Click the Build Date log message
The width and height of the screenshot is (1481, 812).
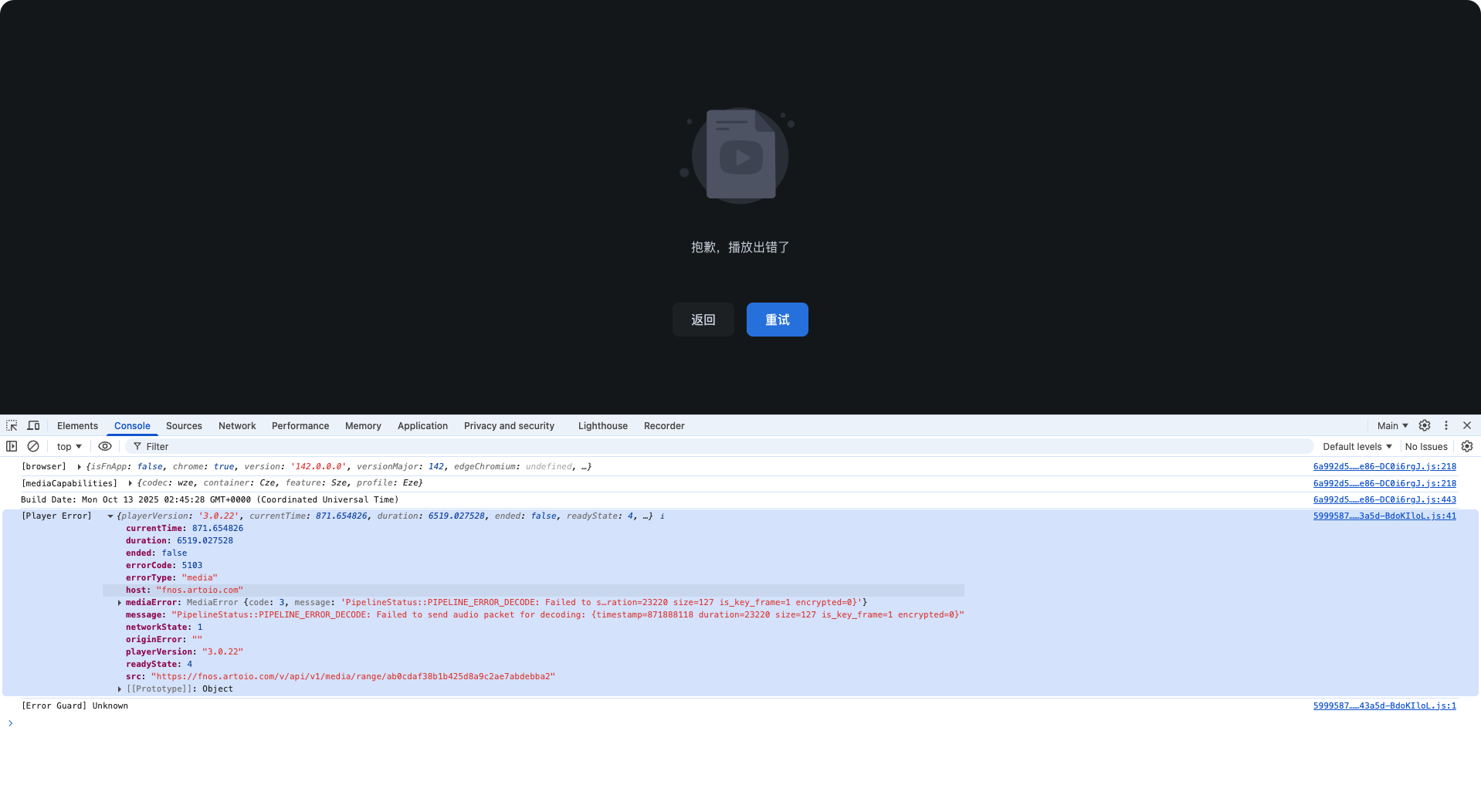point(209,500)
